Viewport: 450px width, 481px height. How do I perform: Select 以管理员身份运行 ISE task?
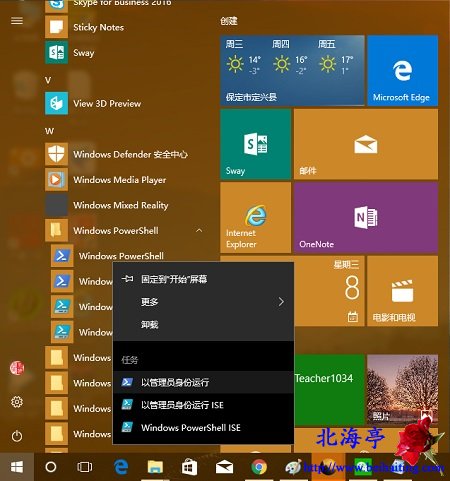coord(203,405)
